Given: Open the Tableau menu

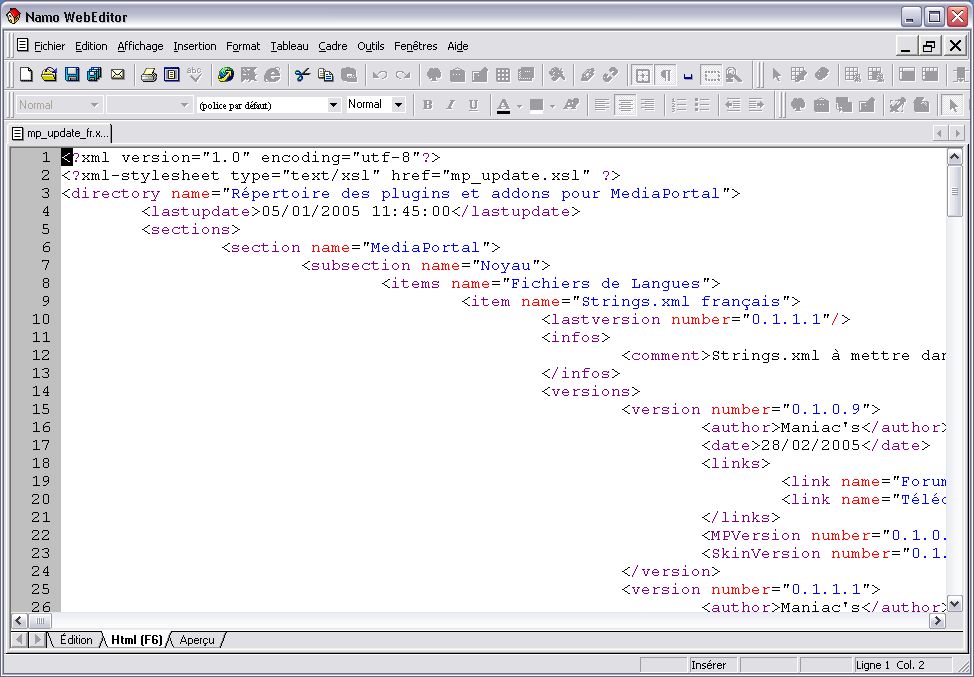Looking at the screenshot, I should click(x=289, y=46).
